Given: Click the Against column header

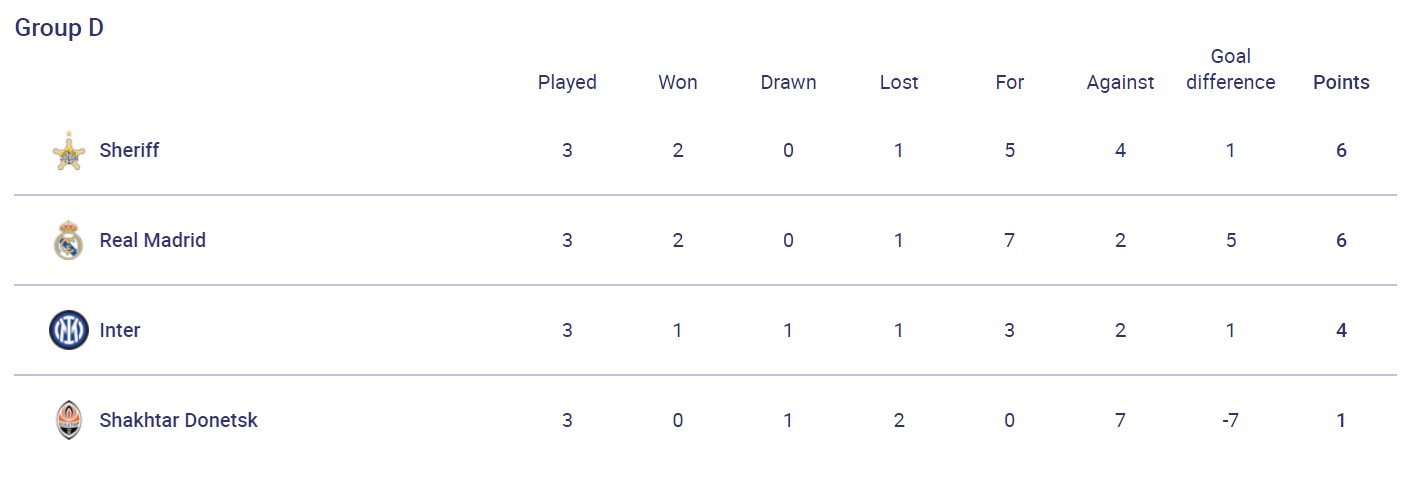Looking at the screenshot, I should point(1120,83).
